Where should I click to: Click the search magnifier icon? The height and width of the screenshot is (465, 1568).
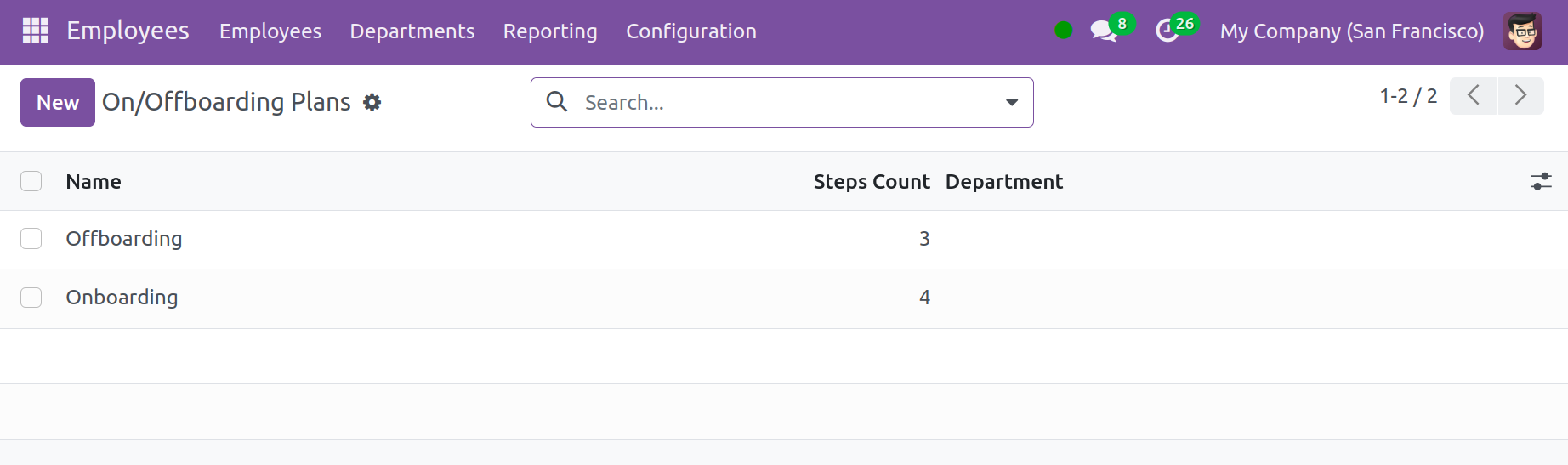[x=557, y=102]
